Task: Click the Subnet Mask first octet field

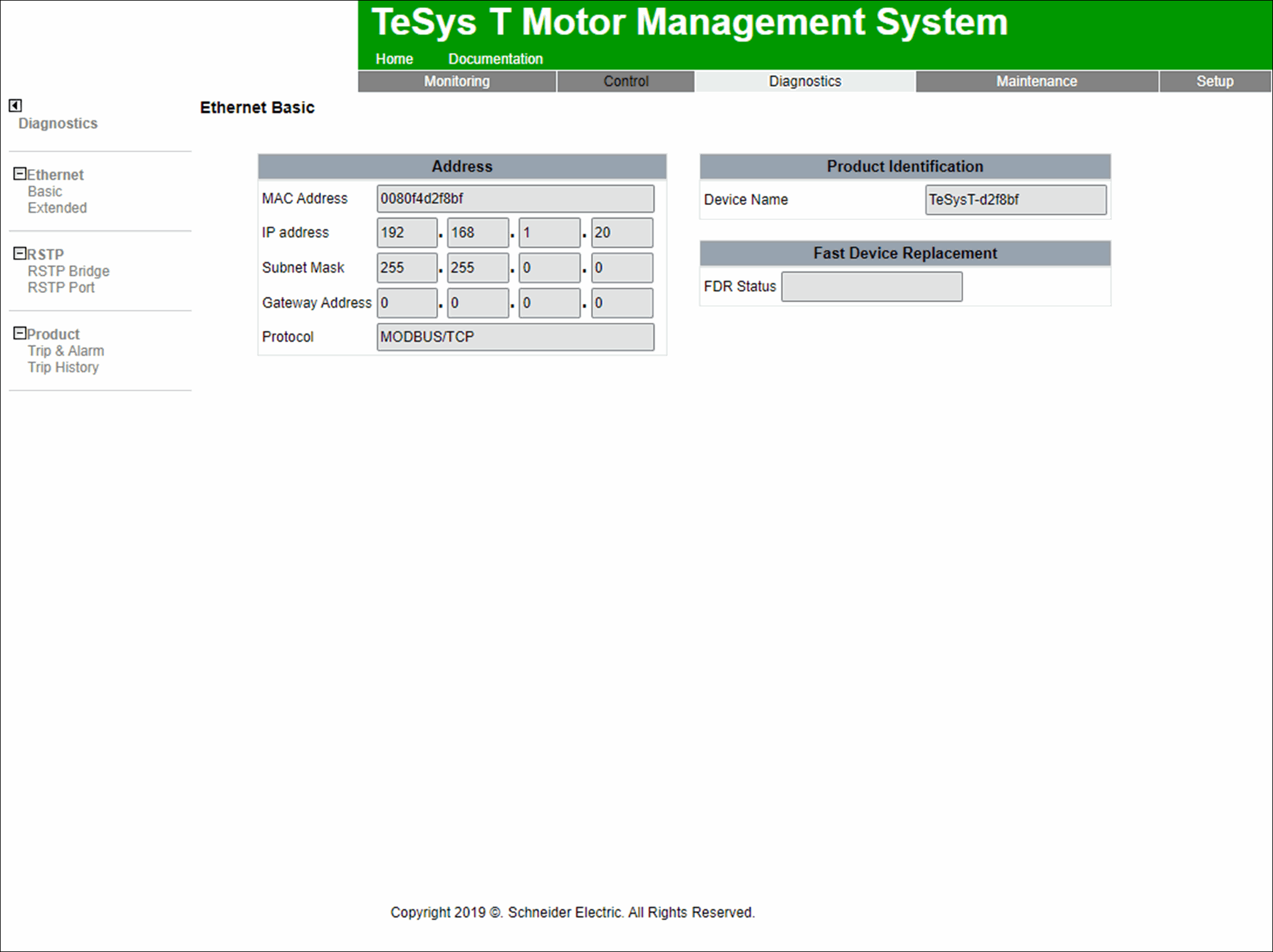Action: [407, 268]
